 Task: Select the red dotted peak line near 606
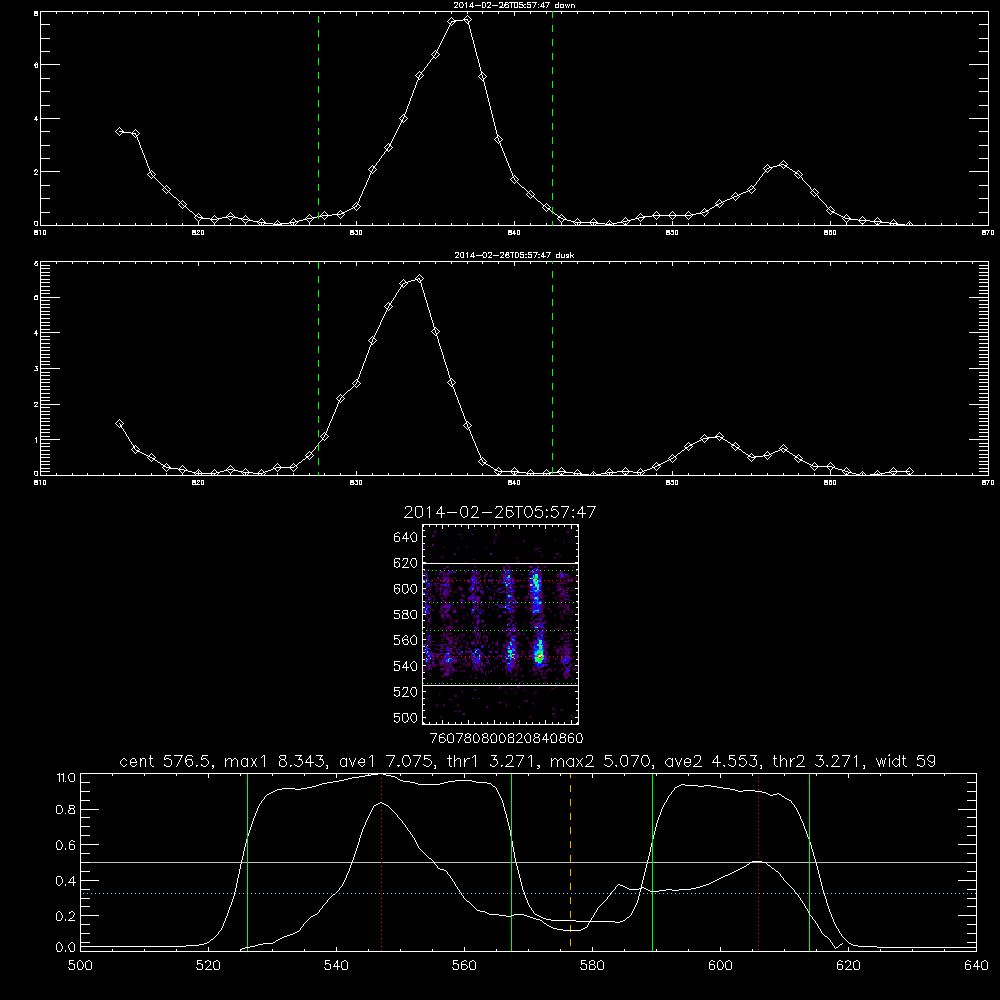point(758,861)
